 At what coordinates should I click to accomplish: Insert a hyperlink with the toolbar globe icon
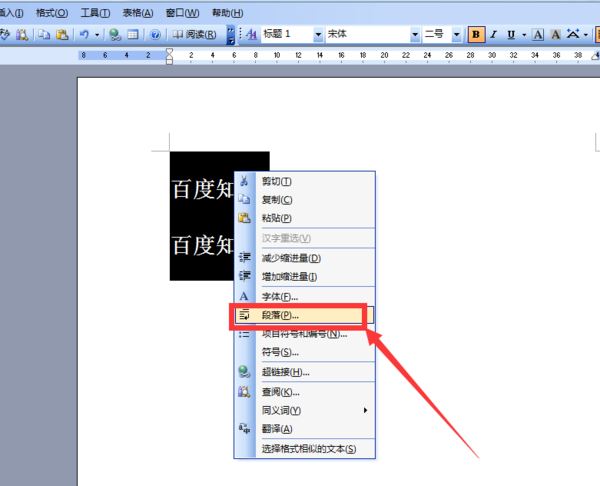(x=114, y=35)
